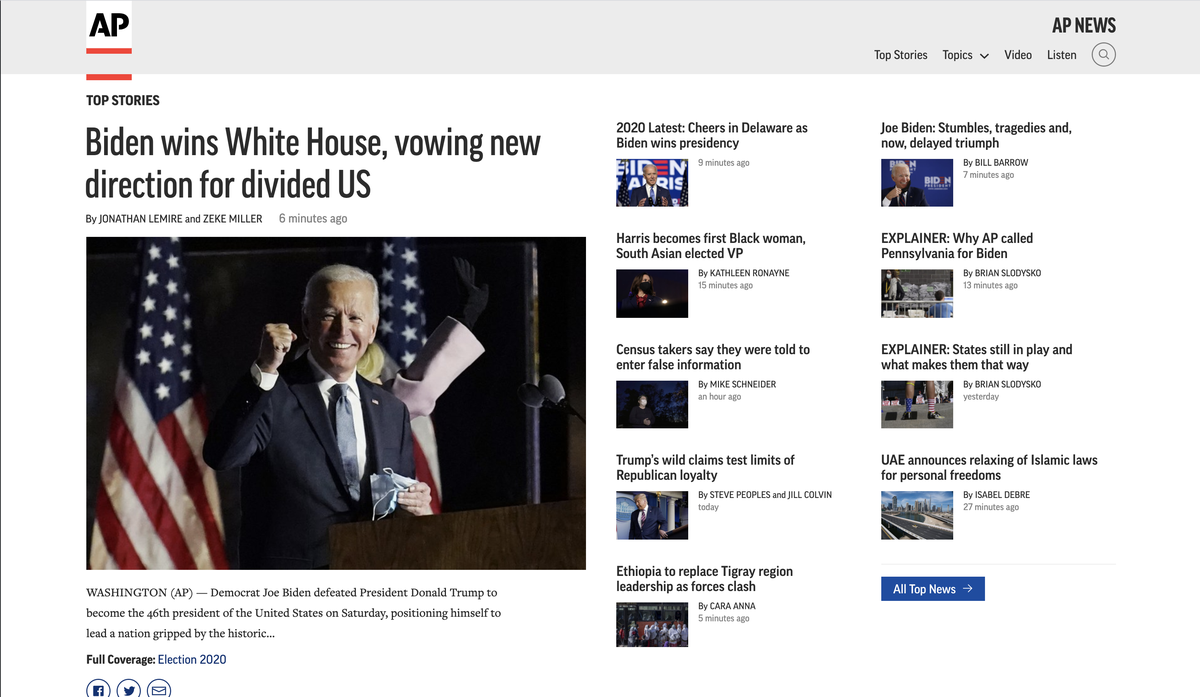Open thumbnail for UAE Islamic laws story
The width and height of the screenshot is (1200, 697).
click(917, 515)
